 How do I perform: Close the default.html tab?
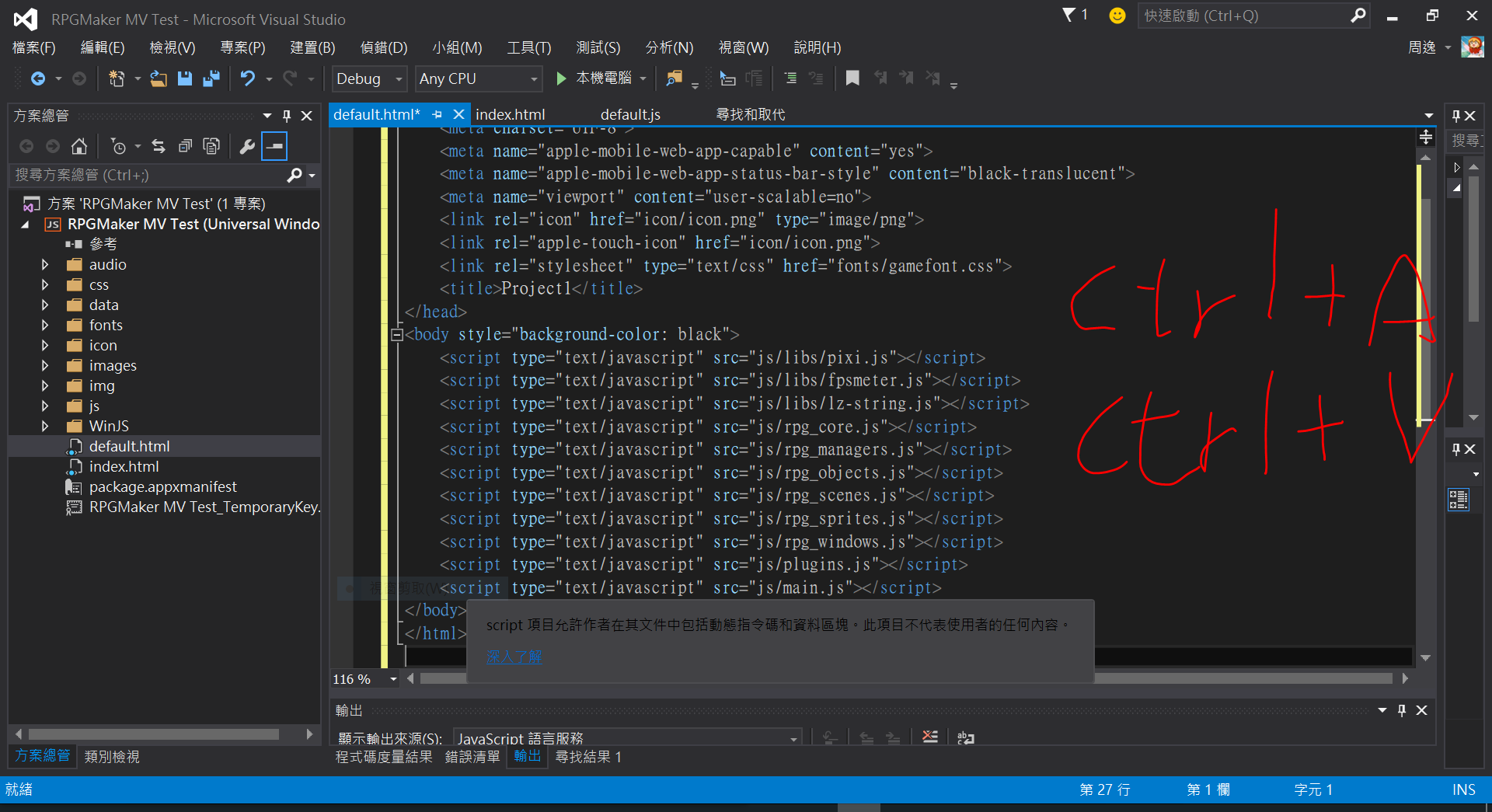459,114
